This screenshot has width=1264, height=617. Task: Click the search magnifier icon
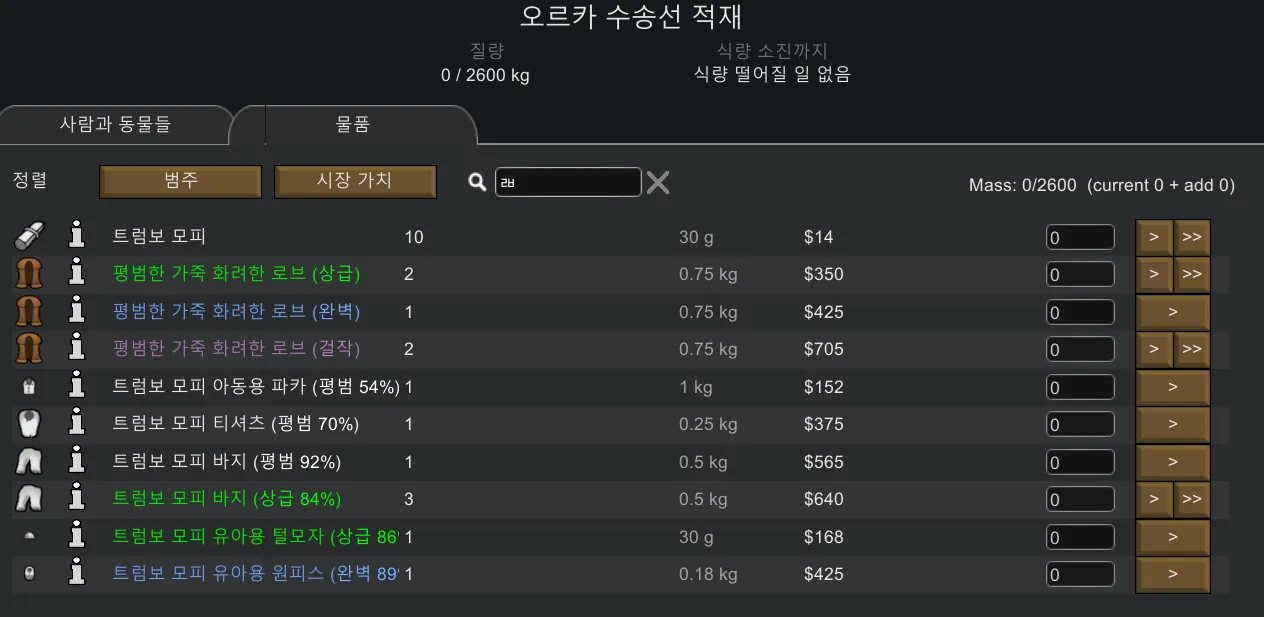tap(478, 182)
